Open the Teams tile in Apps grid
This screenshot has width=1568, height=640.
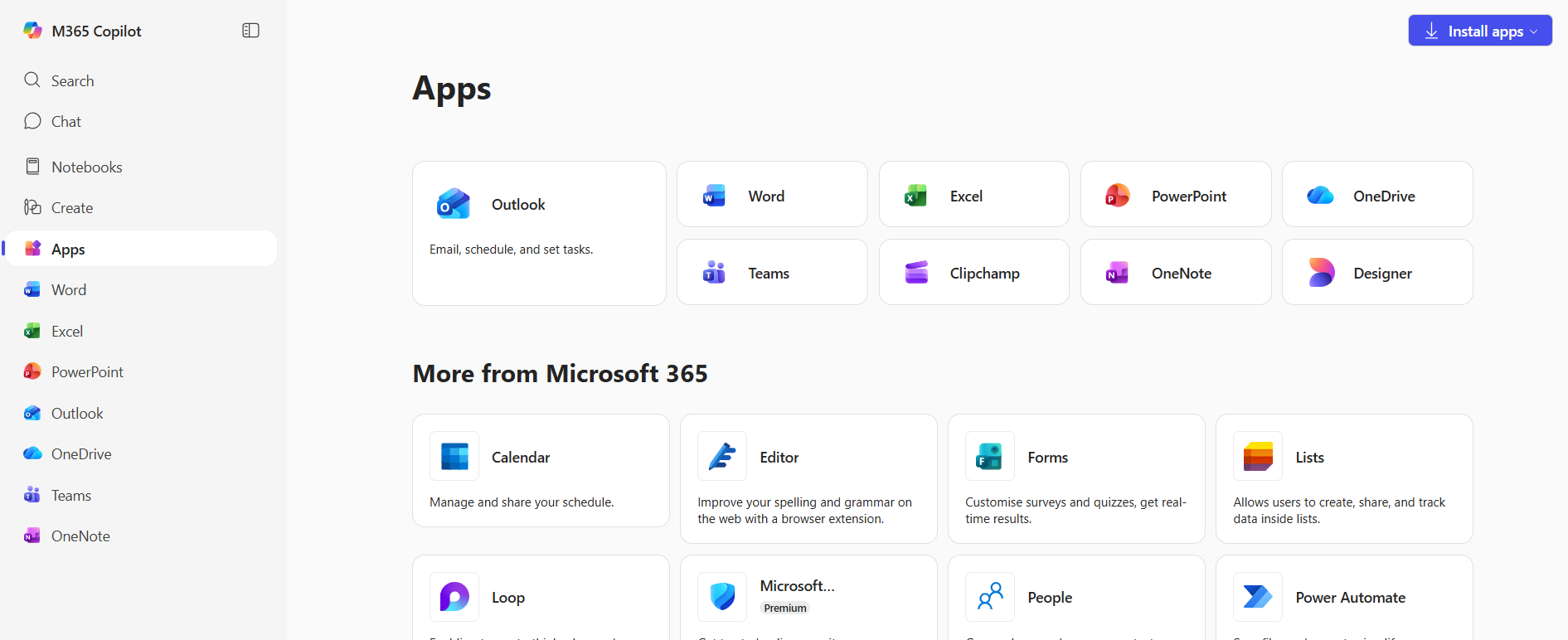point(772,272)
